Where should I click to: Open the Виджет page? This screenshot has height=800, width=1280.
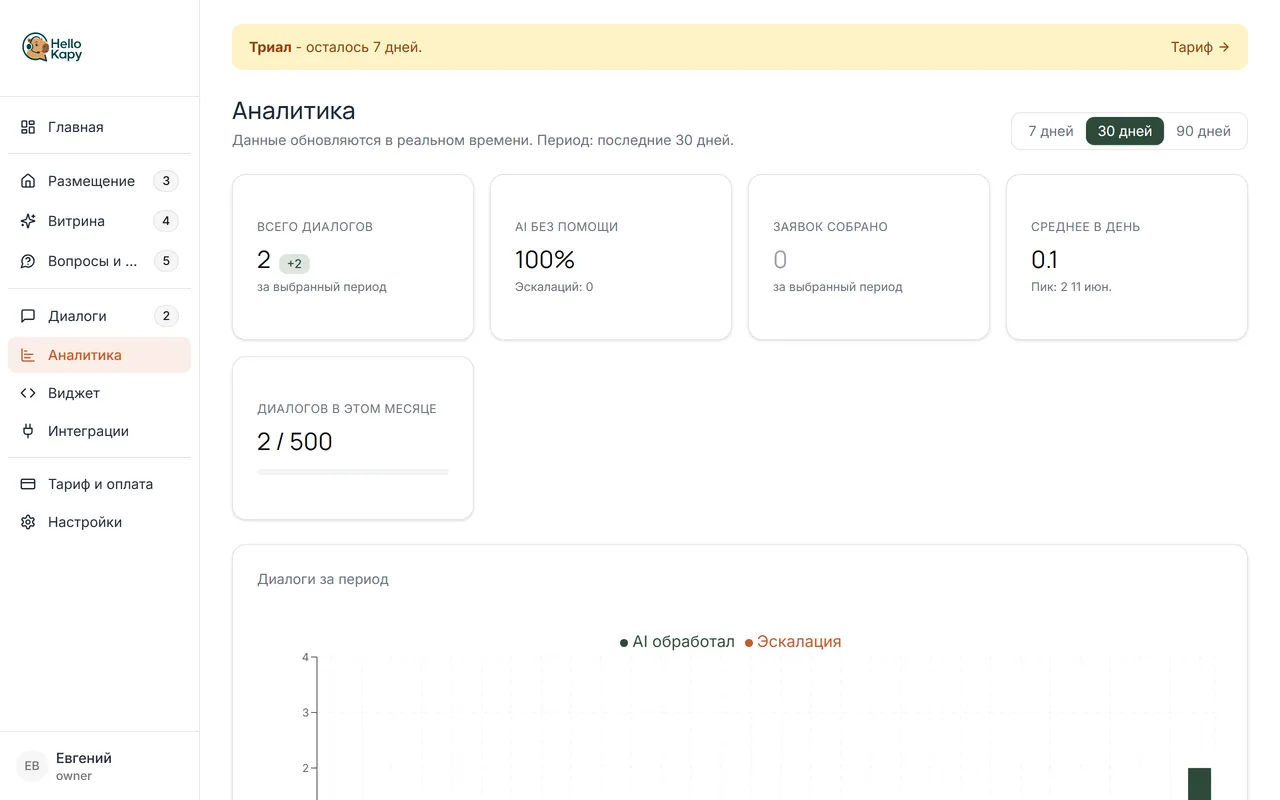pos(99,393)
